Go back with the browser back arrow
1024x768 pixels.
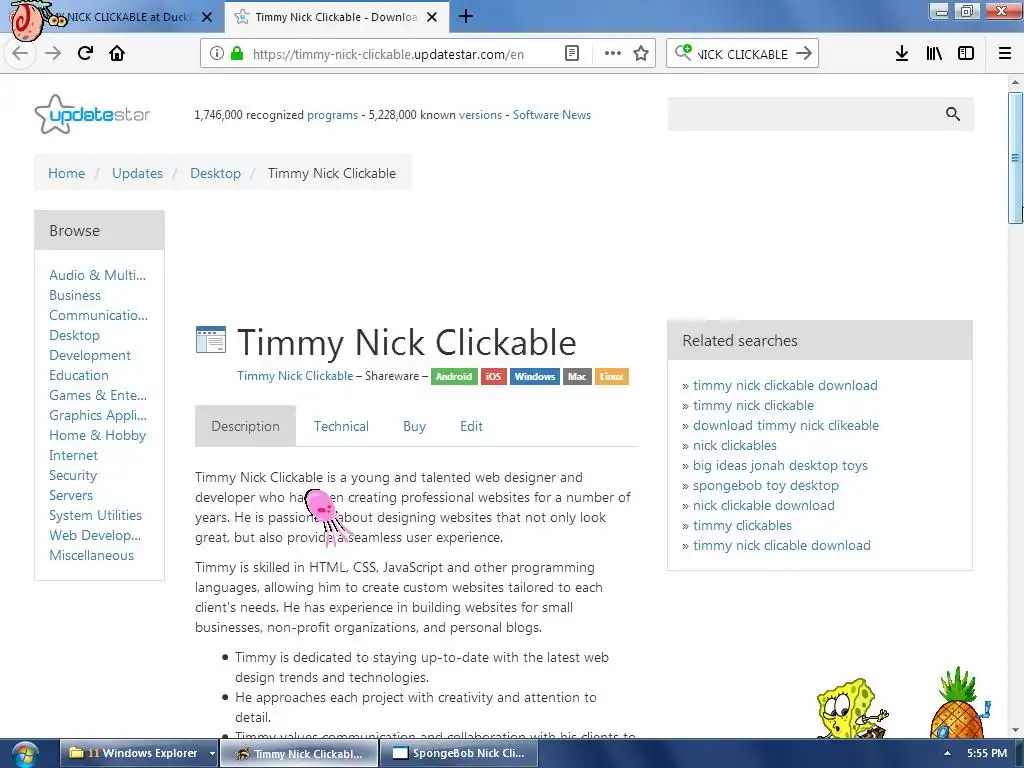coord(20,53)
